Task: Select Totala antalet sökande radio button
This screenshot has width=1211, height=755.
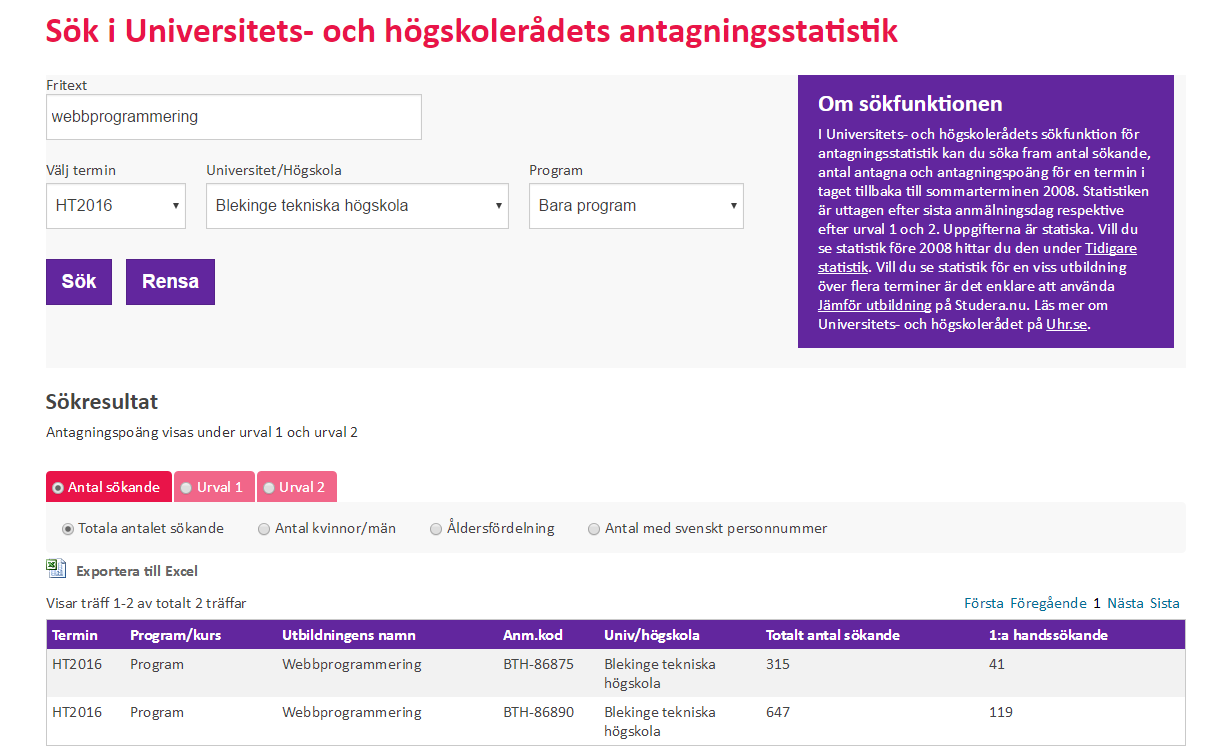Action: click(x=68, y=529)
